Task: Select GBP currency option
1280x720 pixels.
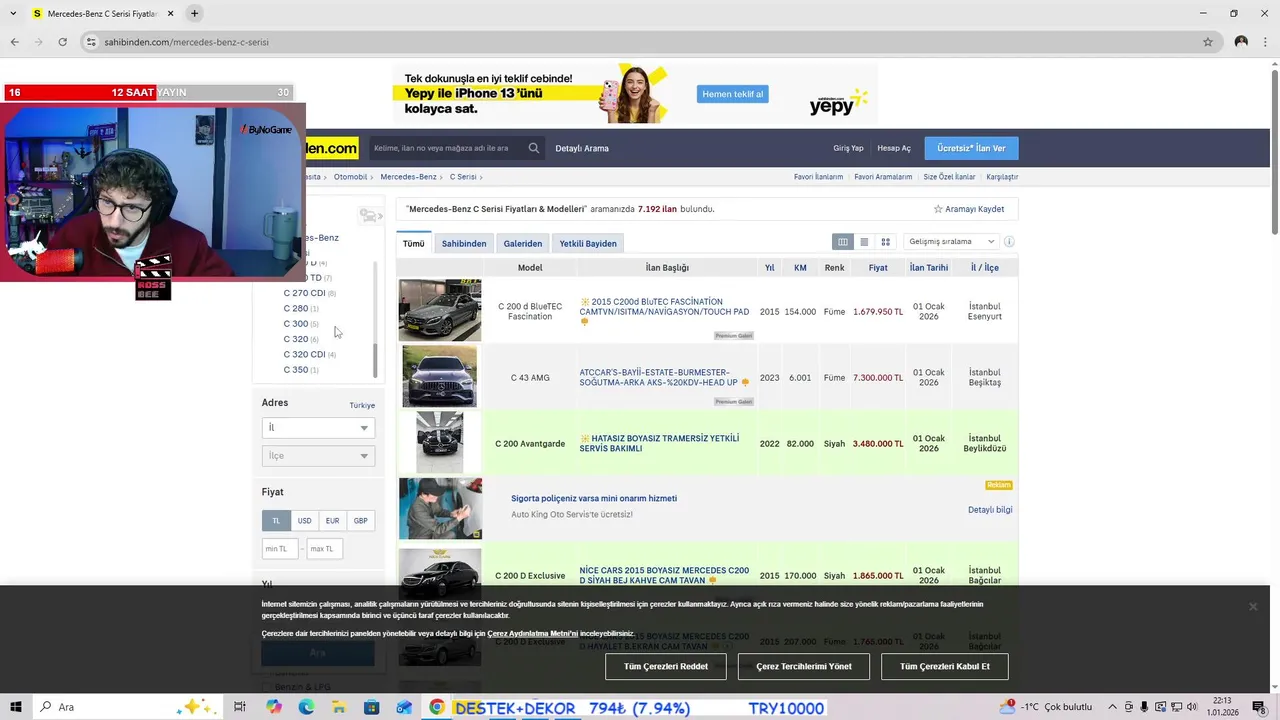Action: [360, 521]
